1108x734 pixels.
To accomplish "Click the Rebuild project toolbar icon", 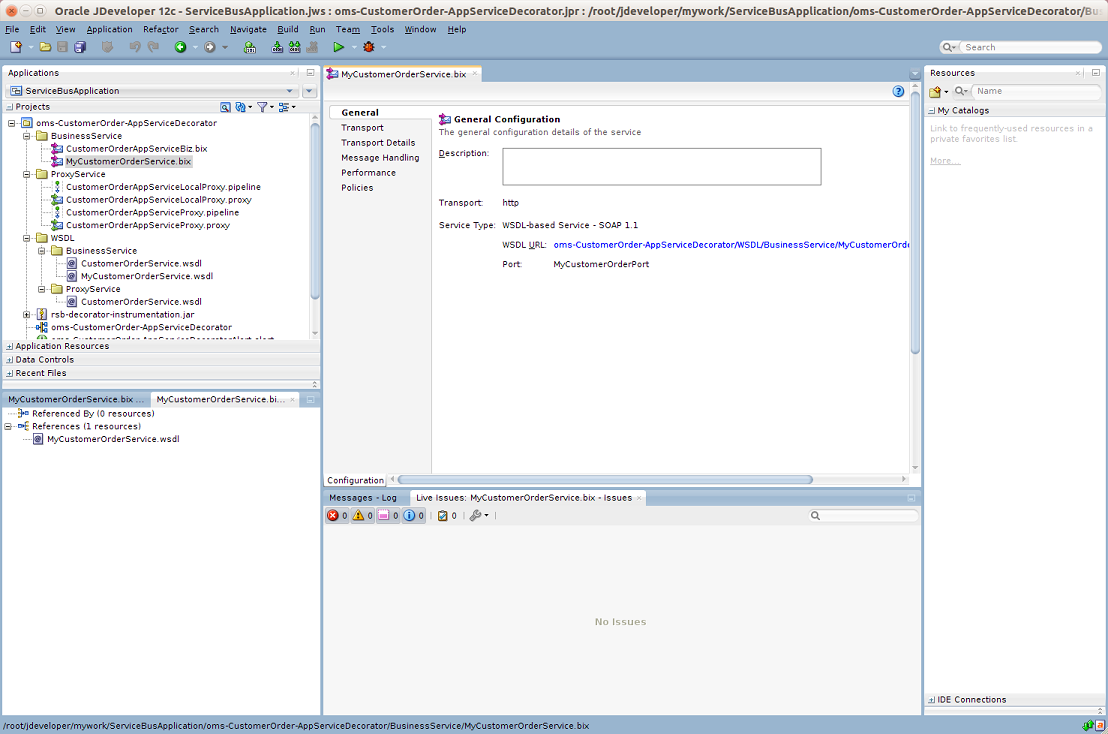I will click(x=295, y=47).
